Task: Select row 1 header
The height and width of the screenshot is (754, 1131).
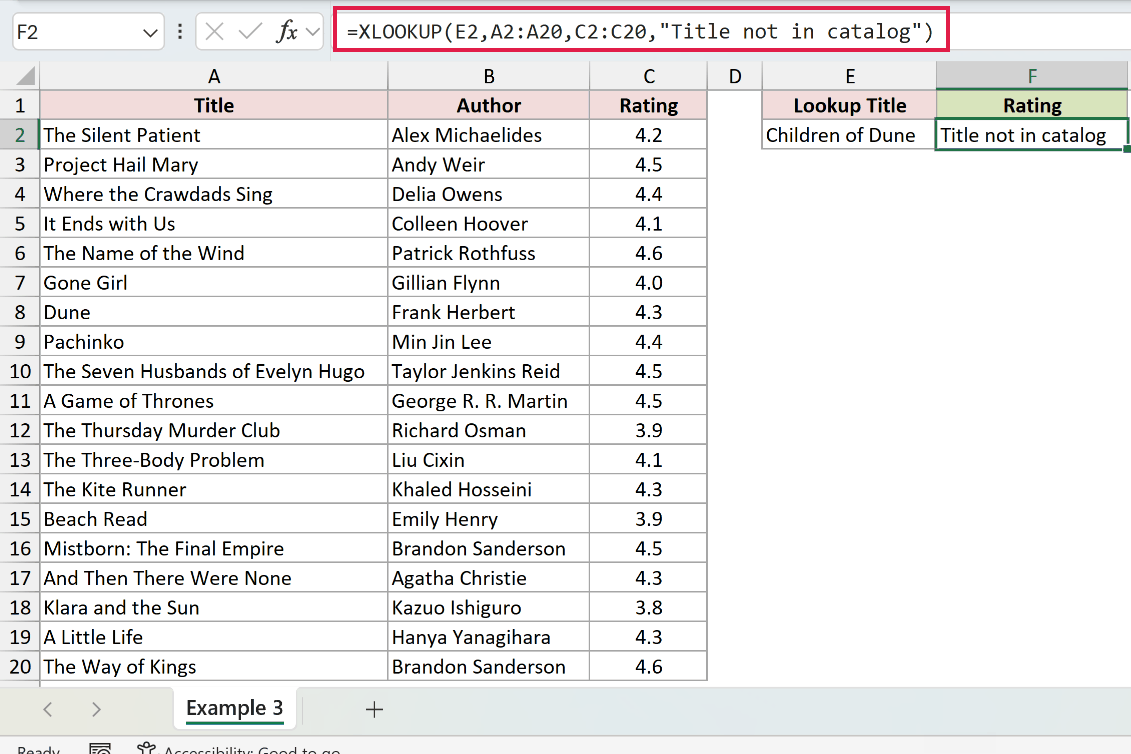Action: point(19,105)
